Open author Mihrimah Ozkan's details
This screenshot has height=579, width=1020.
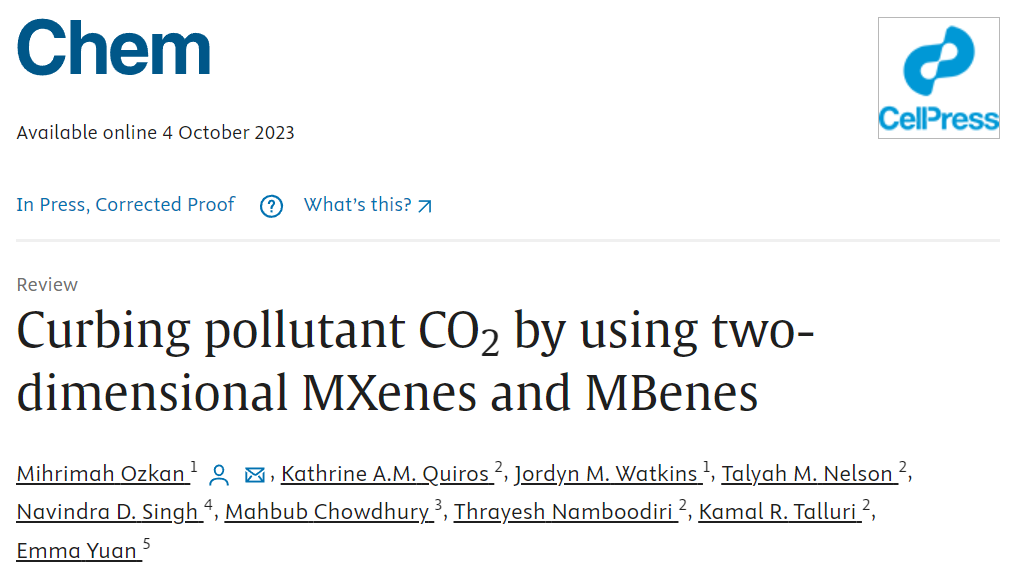click(103, 474)
